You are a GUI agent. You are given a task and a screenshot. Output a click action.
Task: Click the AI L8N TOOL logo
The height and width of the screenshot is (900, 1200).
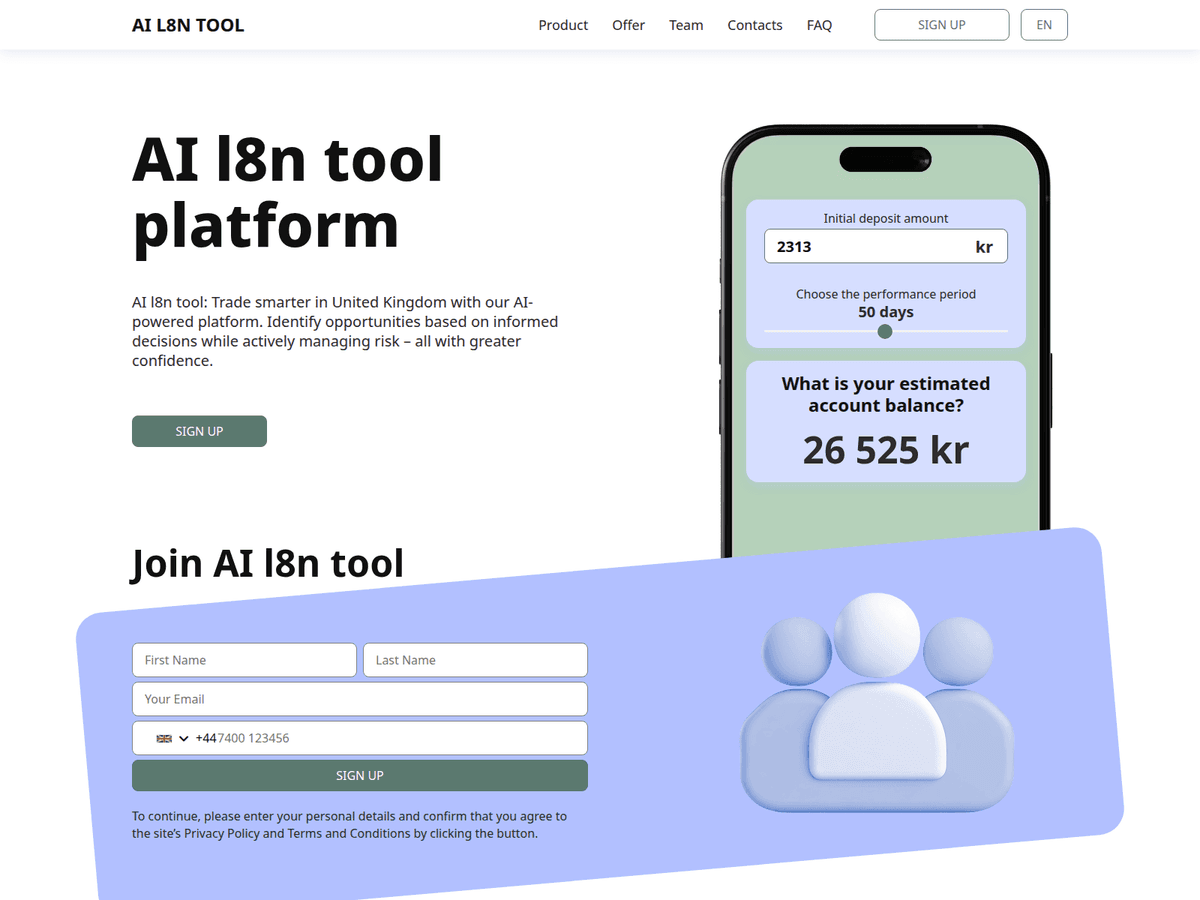pyautogui.click(x=188, y=25)
